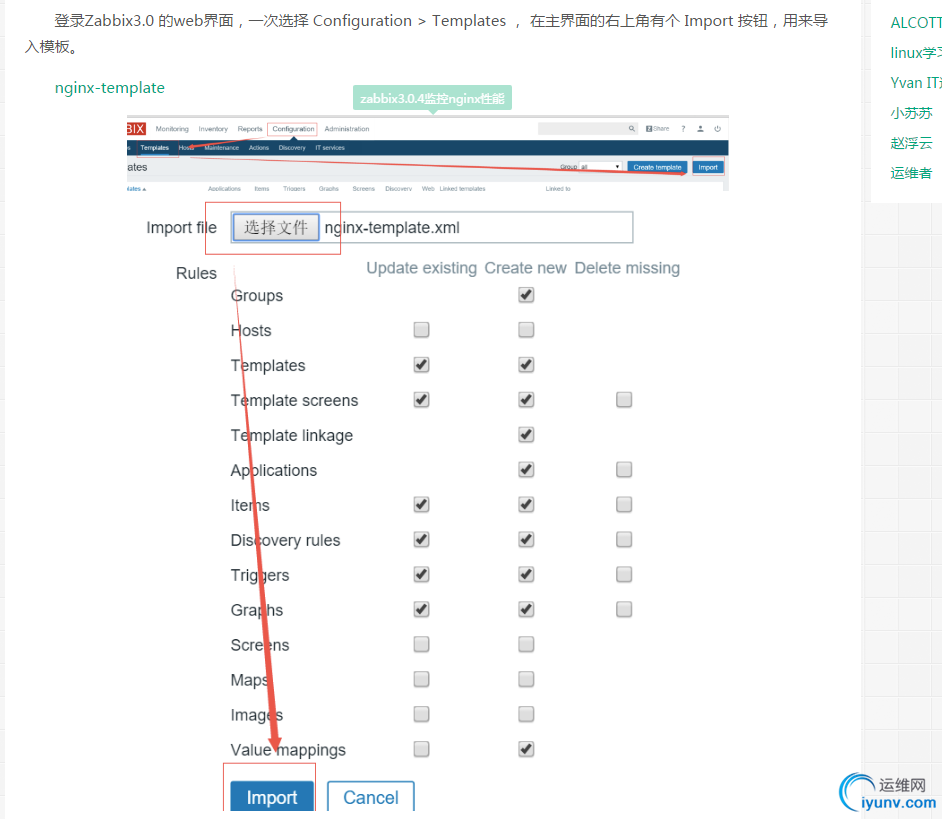
Task: Click the question mark help icon
Action: pyautogui.click(x=683, y=129)
